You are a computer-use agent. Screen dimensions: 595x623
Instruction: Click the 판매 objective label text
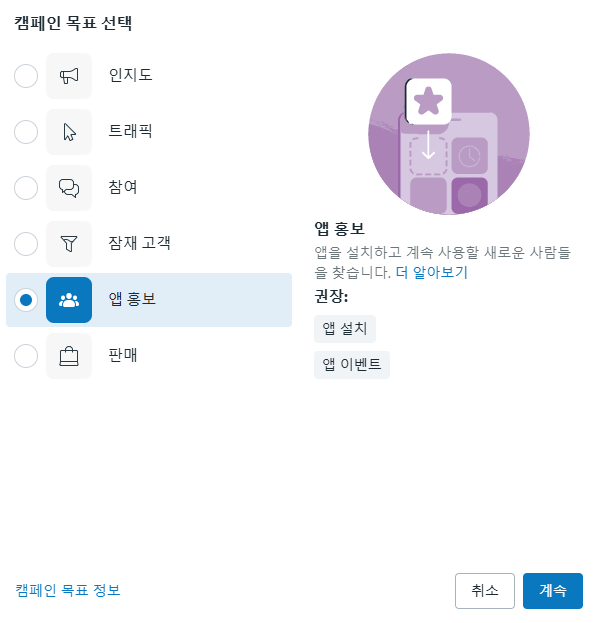pyautogui.click(x=123, y=356)
